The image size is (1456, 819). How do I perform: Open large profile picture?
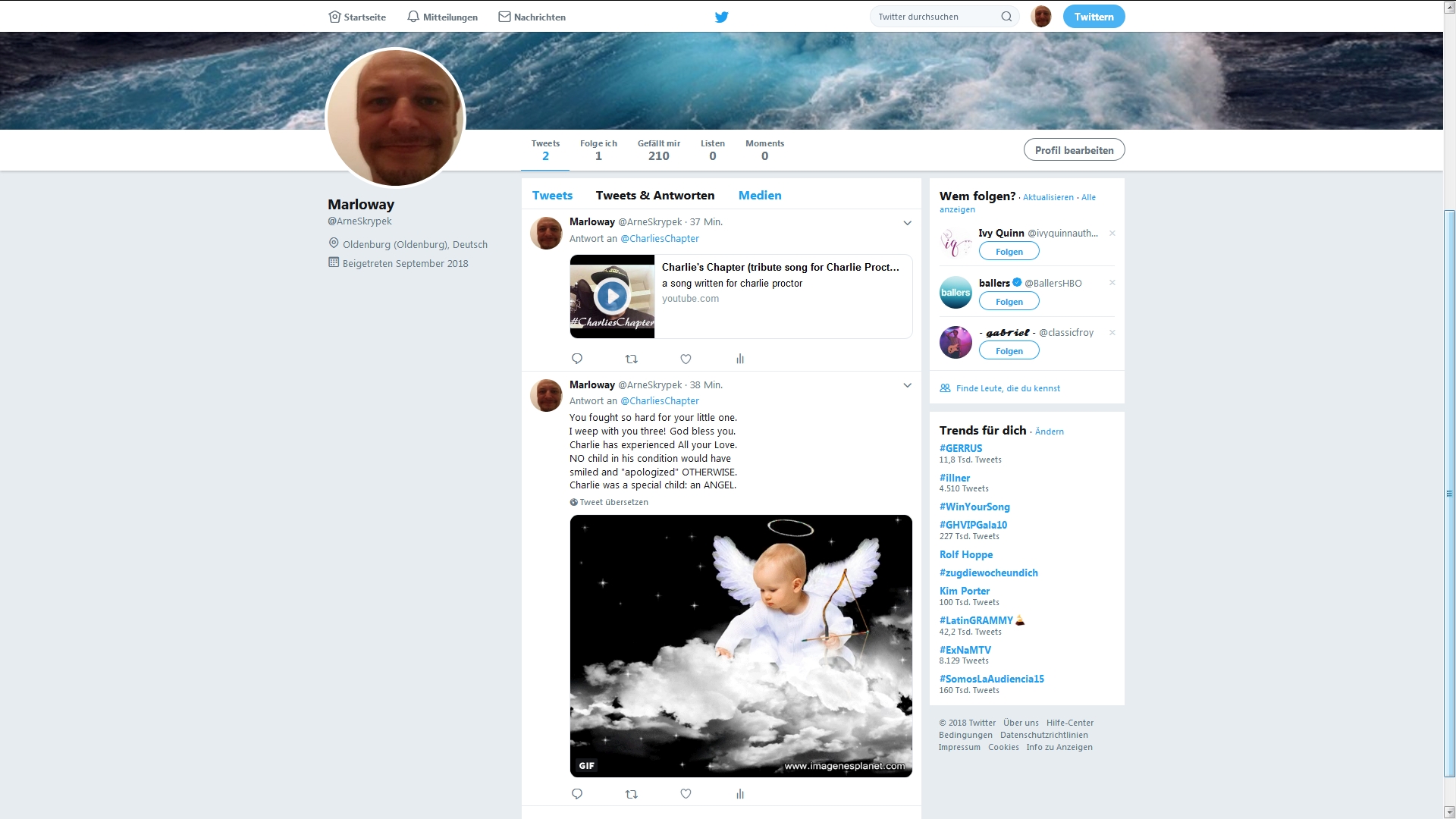pyautogui.click(x=395, y=118)
